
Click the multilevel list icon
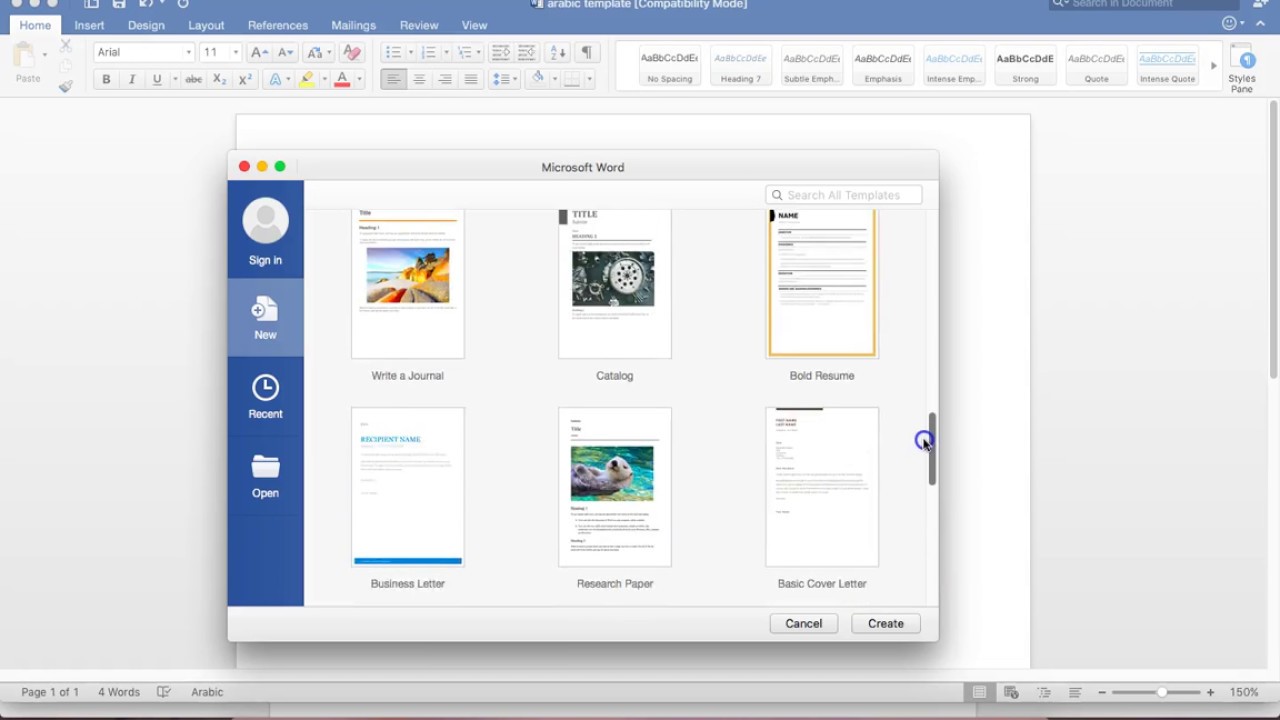pos(463,52)
